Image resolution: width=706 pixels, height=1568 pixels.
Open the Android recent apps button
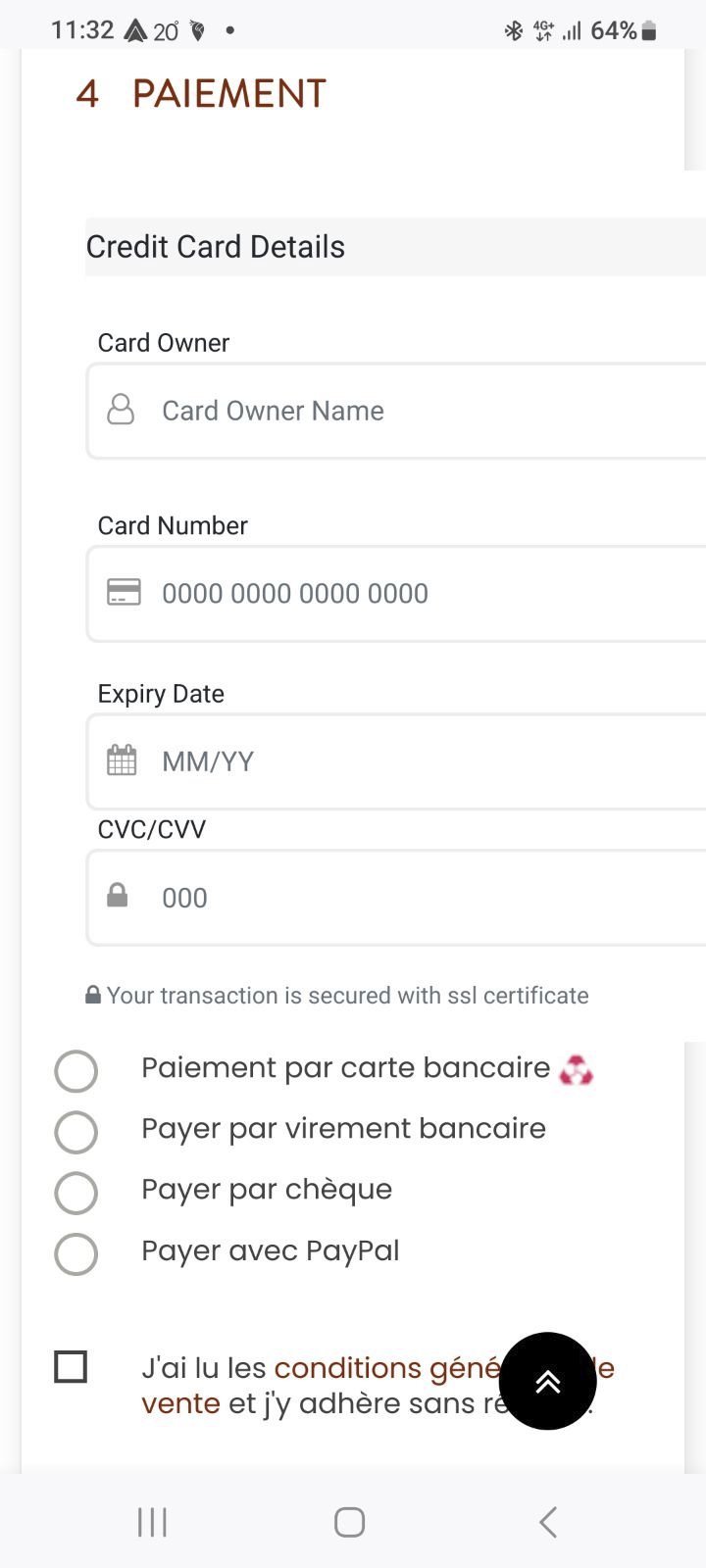tap(153, 1522)
